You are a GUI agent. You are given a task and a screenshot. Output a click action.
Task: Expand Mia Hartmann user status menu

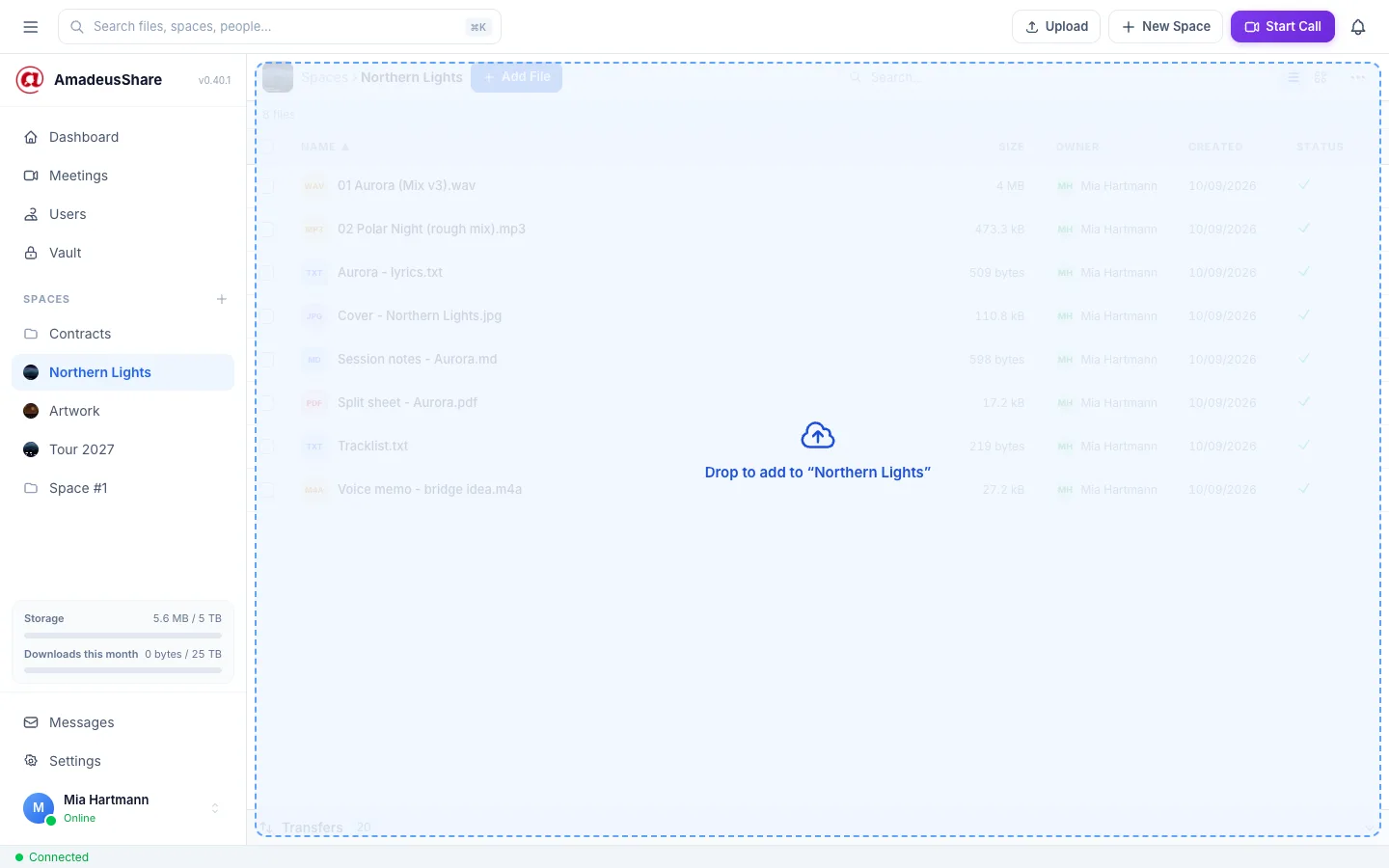(x=215, y=808)
